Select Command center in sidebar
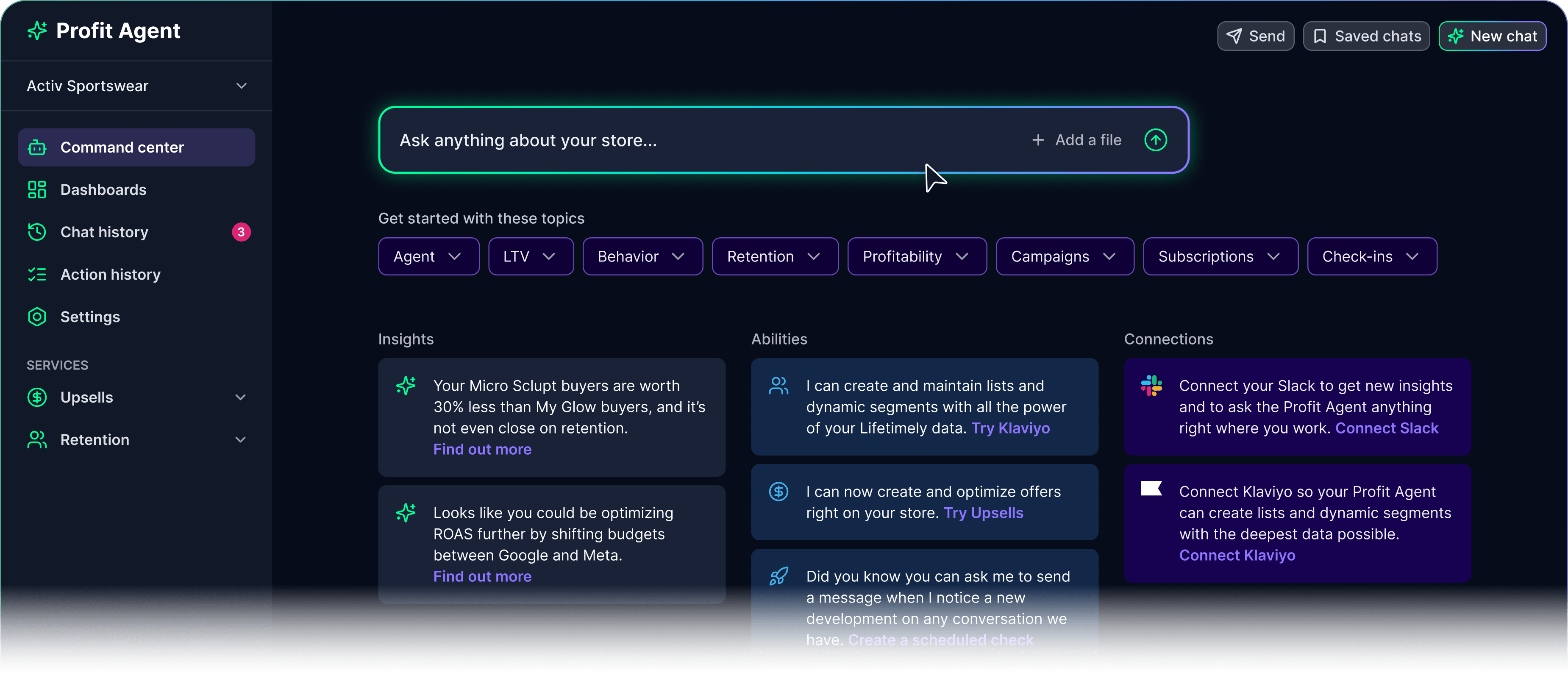Viewport: 1568px width, 678px height. click(x=137, y=147)
